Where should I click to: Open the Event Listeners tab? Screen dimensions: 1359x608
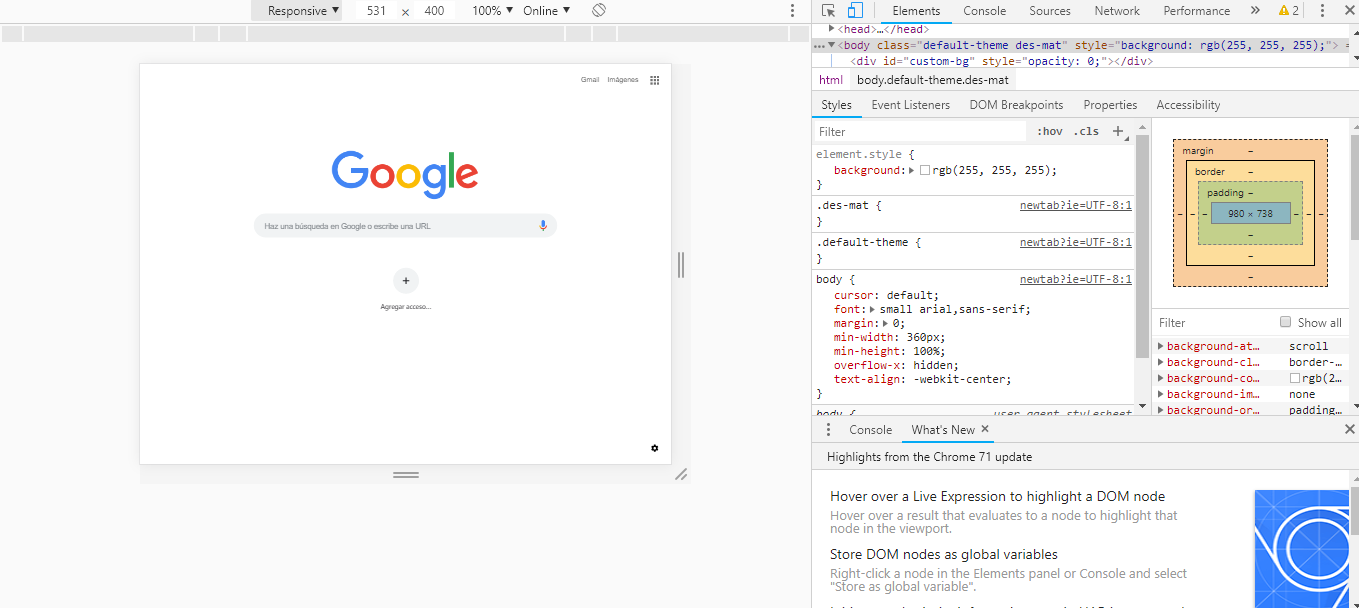click(911, 105)
